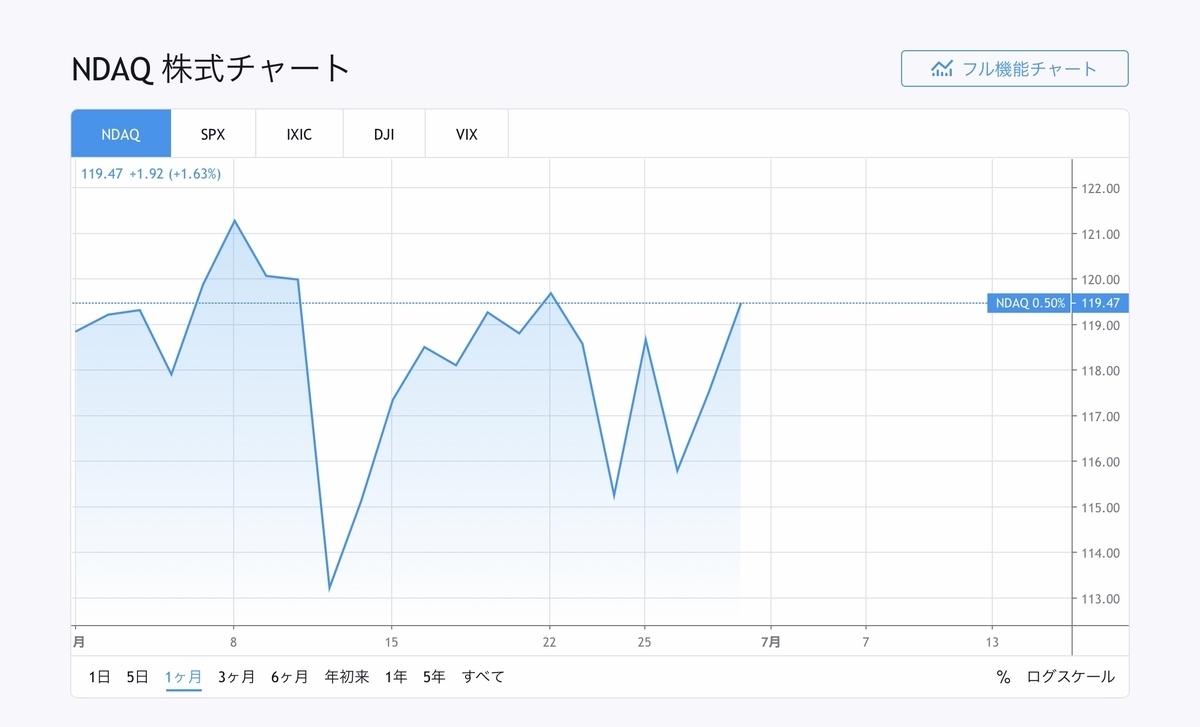
Task: Select the 3ヶ月 time range
Action: coord(237,677)
